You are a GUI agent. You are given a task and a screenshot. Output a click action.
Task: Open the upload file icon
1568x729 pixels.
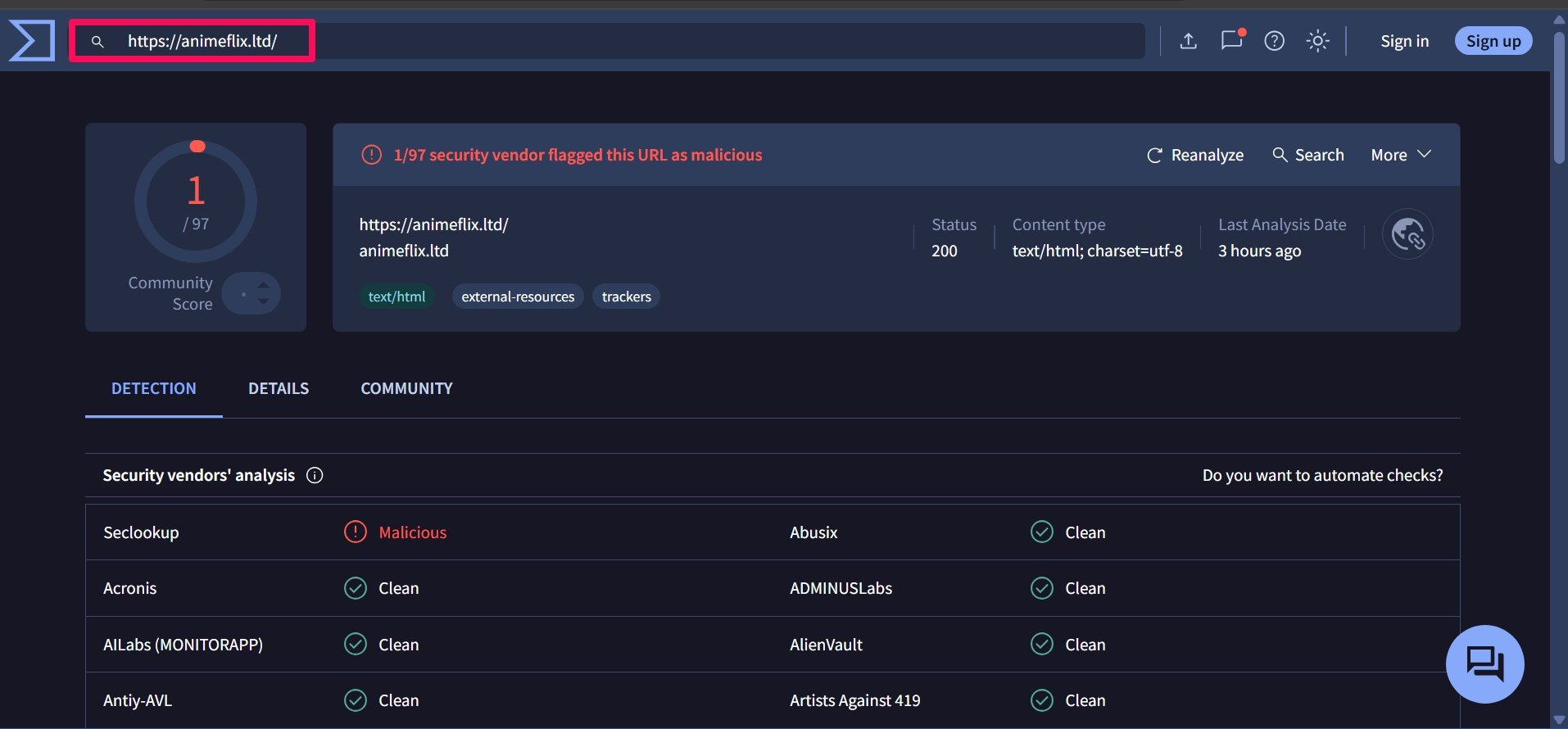pos(1188,41)
